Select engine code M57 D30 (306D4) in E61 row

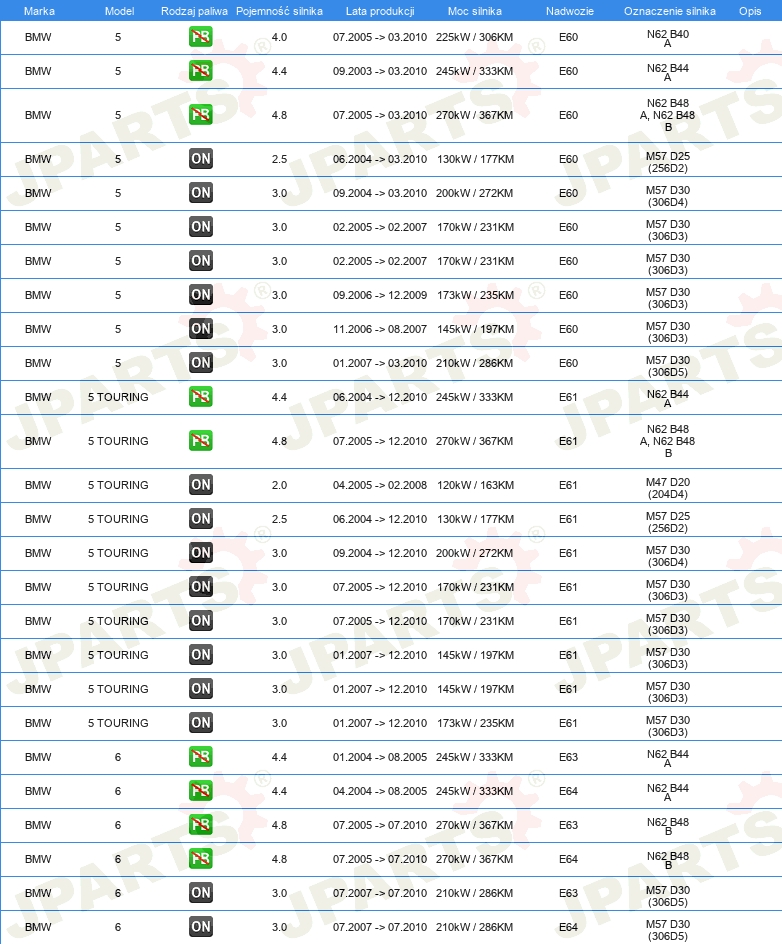point(668,556)
